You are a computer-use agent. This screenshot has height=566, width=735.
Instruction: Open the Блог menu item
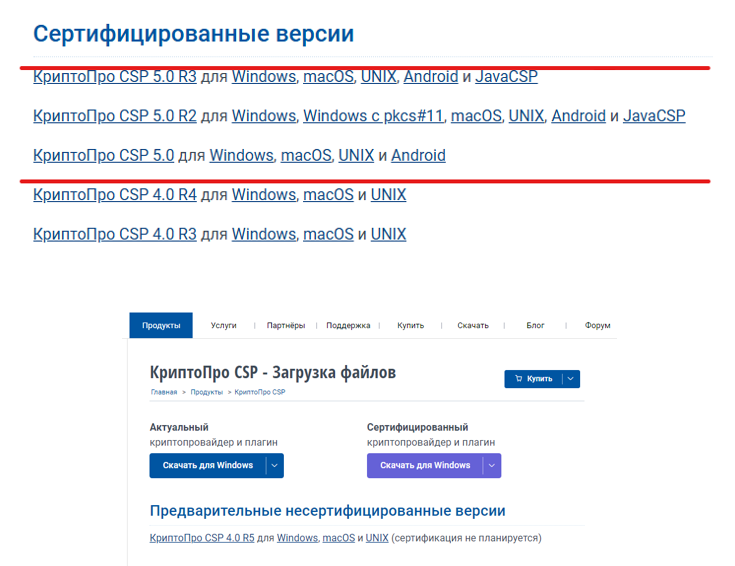click(x=535, y=325)
